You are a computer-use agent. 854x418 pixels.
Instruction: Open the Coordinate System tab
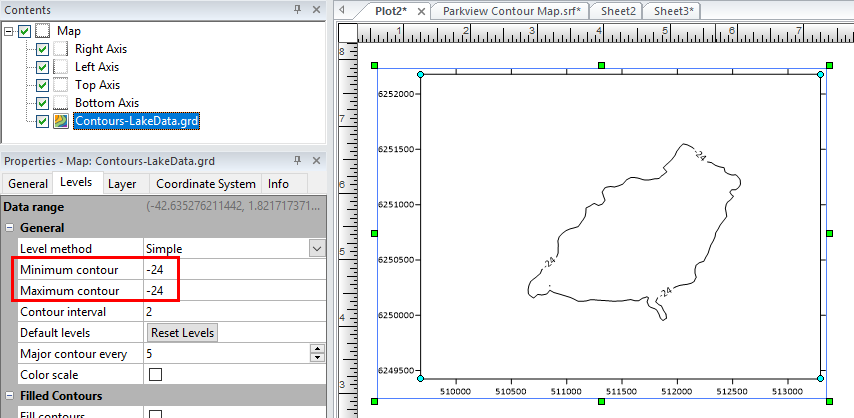[x=206, y=184]
